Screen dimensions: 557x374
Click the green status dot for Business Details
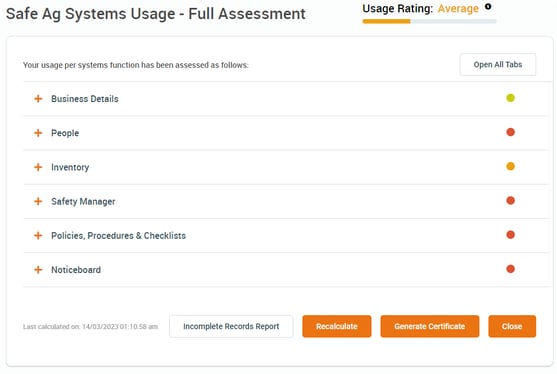[x=510, y=98]
